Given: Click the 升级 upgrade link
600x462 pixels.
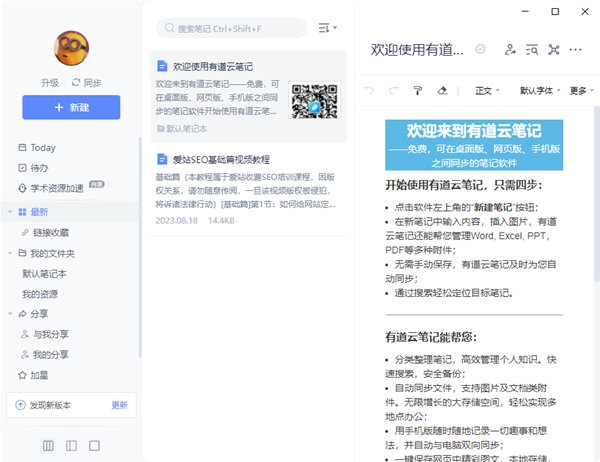Looking at the screenshot, I should tap(50, 83).
